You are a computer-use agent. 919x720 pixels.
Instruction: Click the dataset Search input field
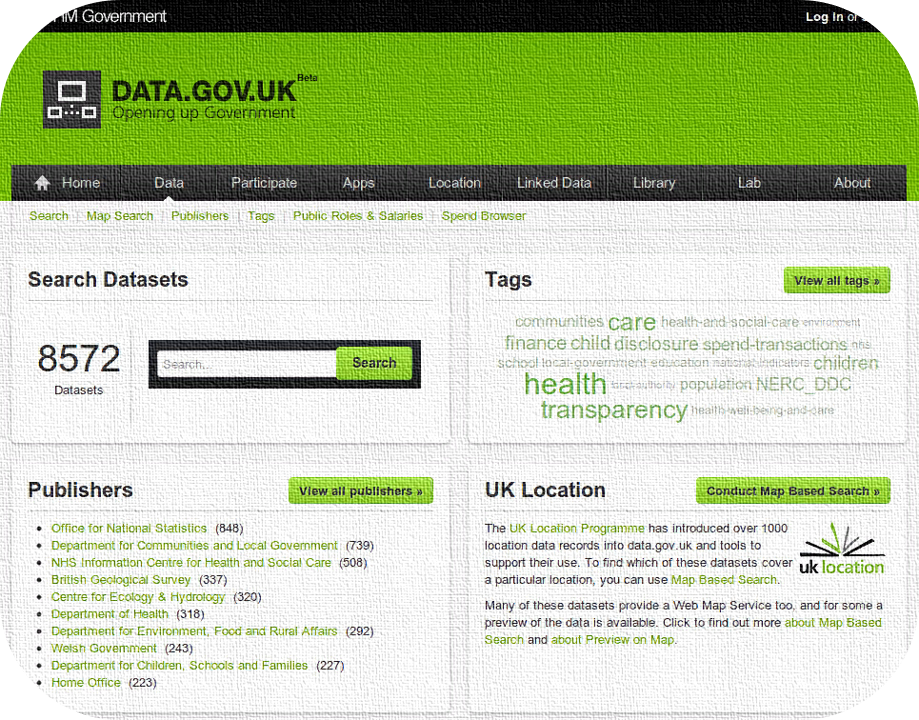coord(247,364)
